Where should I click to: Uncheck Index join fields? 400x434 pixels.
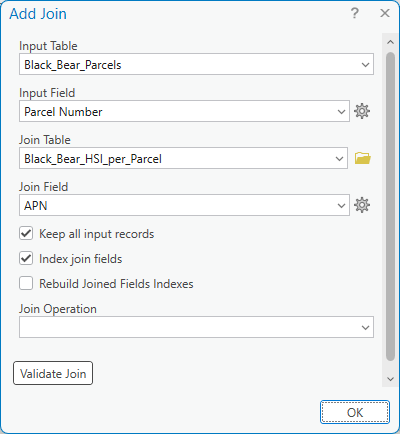[26, 259]
